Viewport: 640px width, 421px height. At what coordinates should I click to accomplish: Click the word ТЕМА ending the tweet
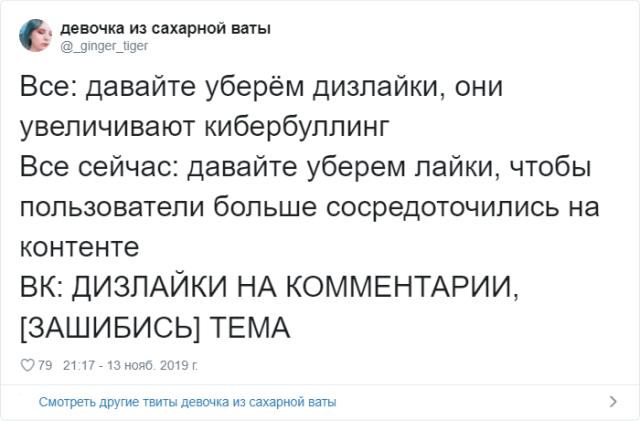point(250,327)
